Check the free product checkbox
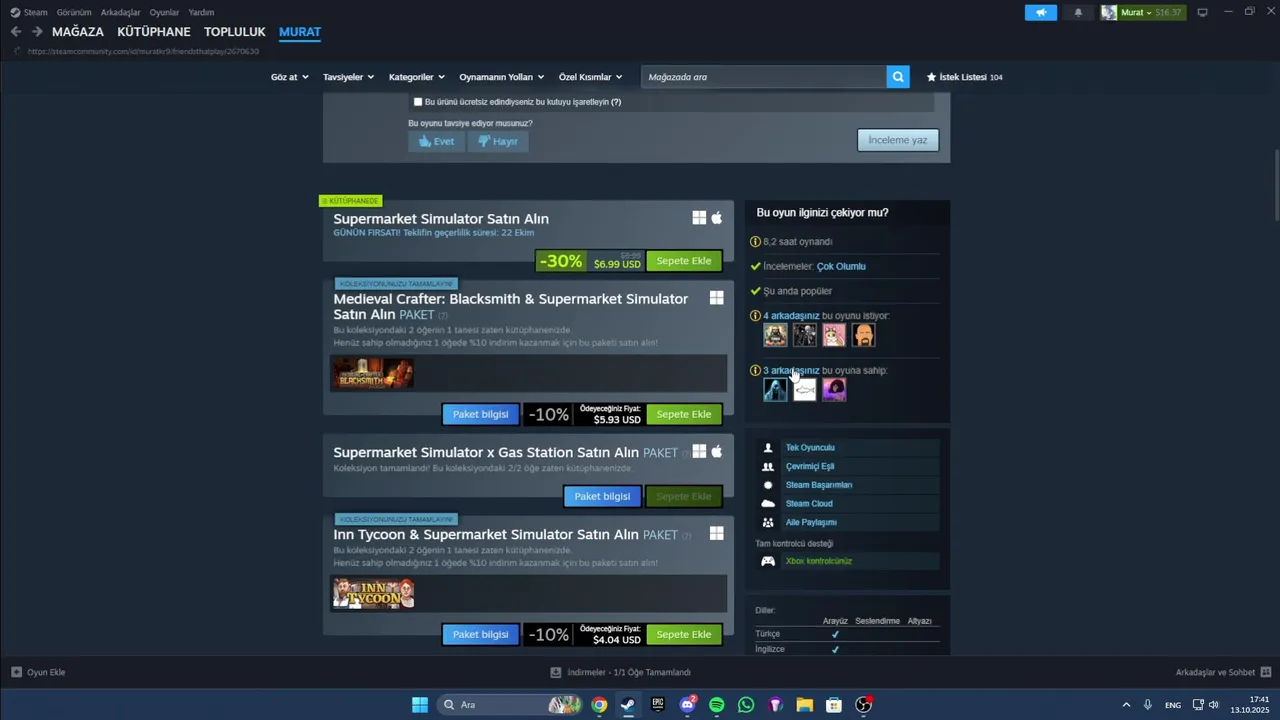 click(x=418, y=102)
